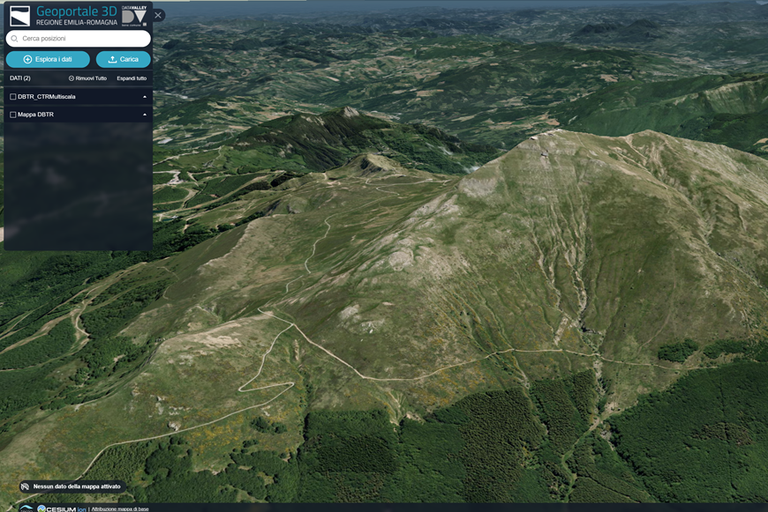The image size is (768, 512).
Task: Click the Regione Emilia-Romagna logo icon
Action: click(x=20, y=15)
